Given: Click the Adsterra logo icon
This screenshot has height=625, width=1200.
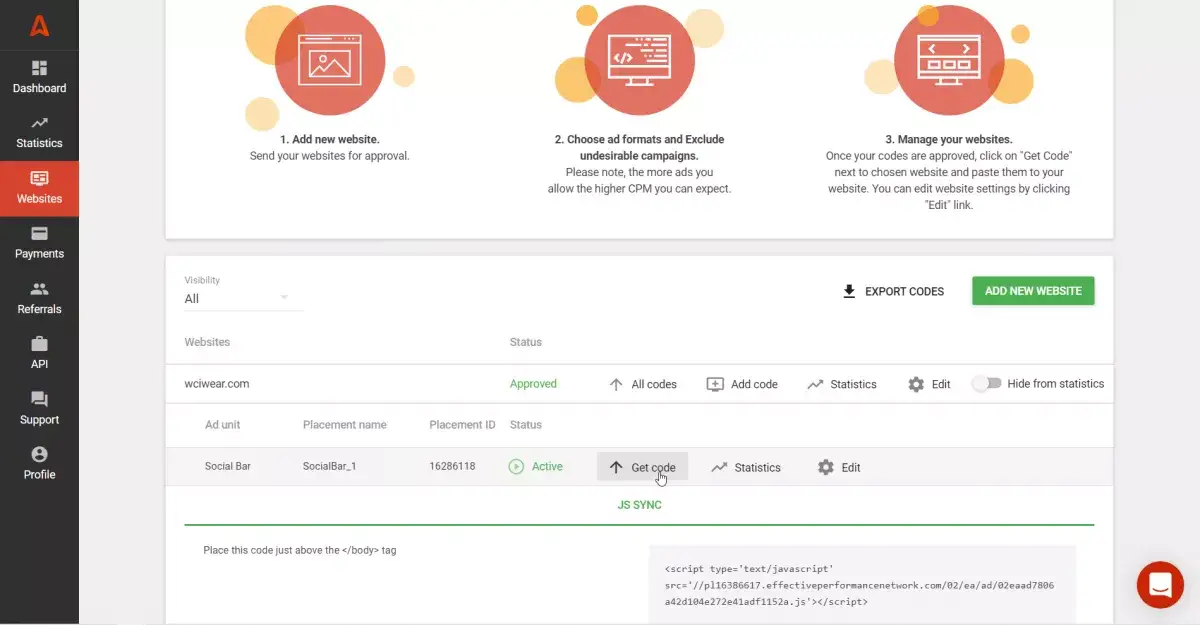Looking at the screenshot, I should coord(39,26).
